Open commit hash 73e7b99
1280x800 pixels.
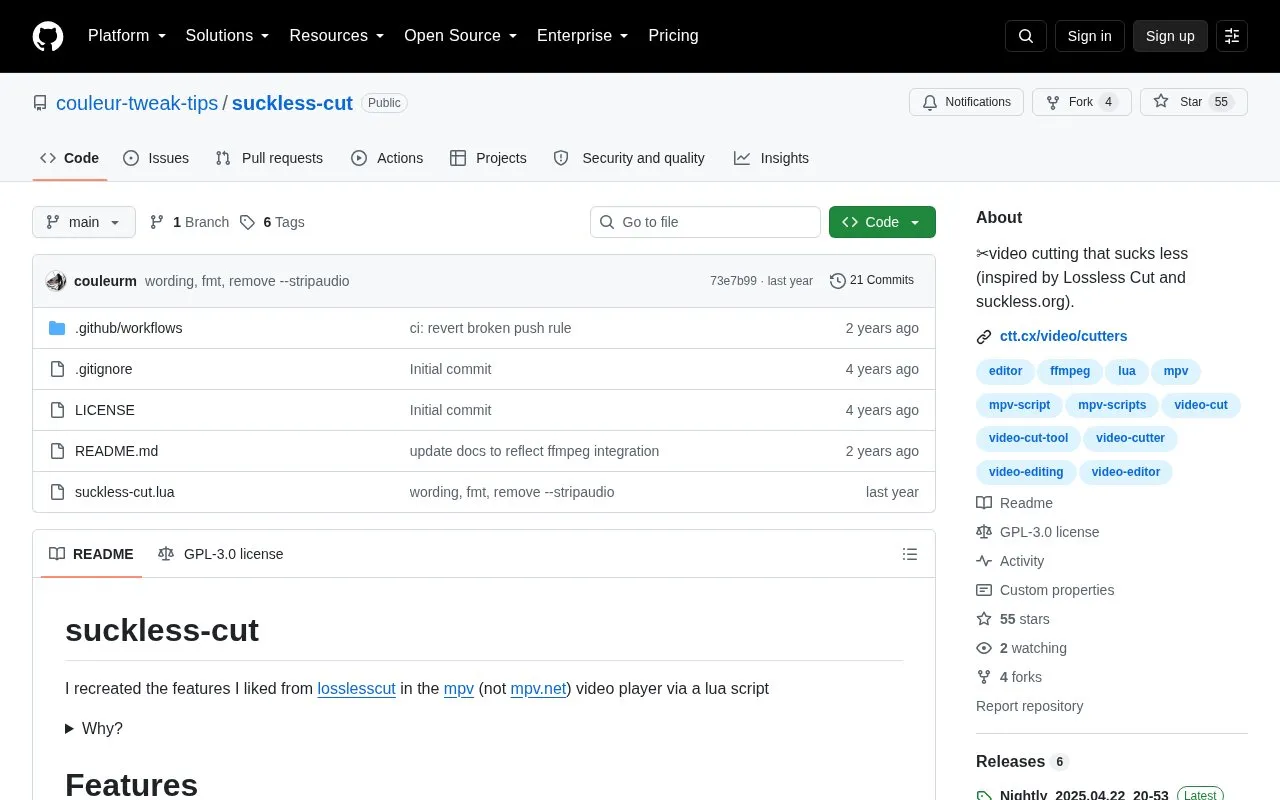(x=733, y=281)
